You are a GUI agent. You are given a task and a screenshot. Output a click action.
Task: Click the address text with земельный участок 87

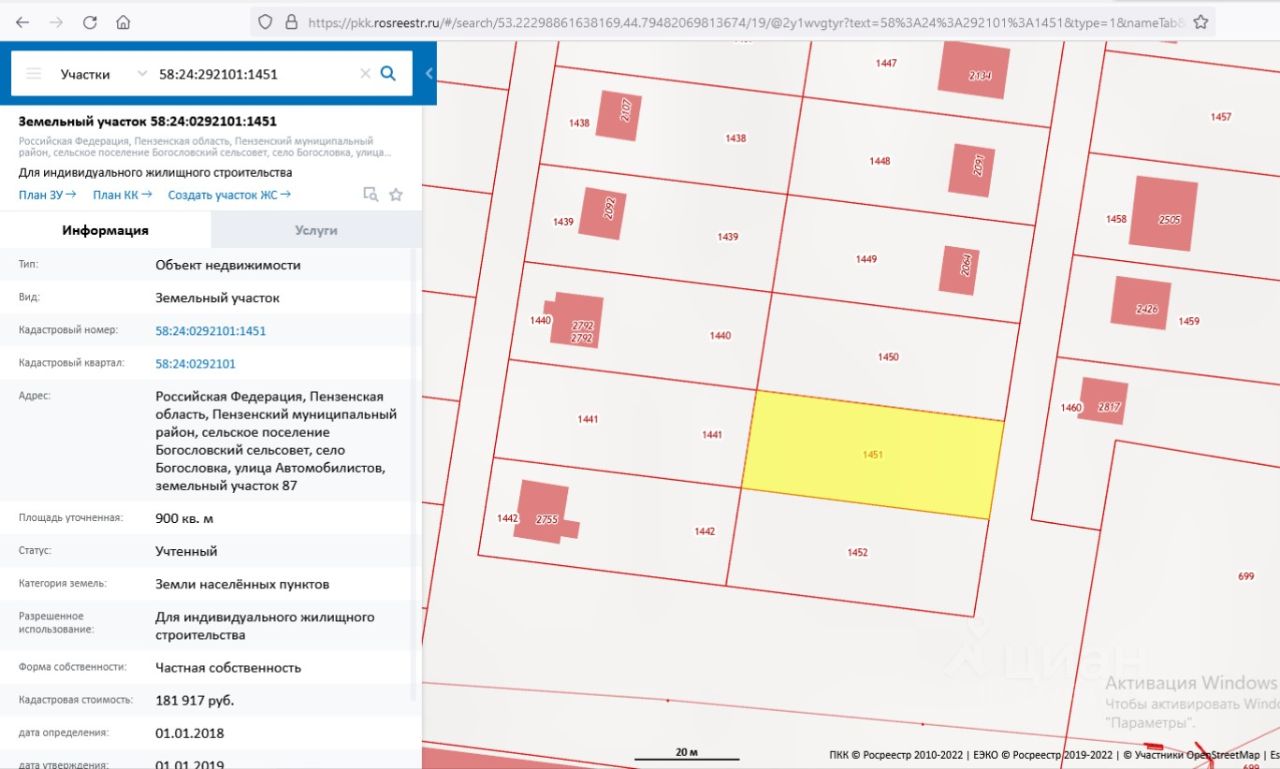[x=276, y=441]
